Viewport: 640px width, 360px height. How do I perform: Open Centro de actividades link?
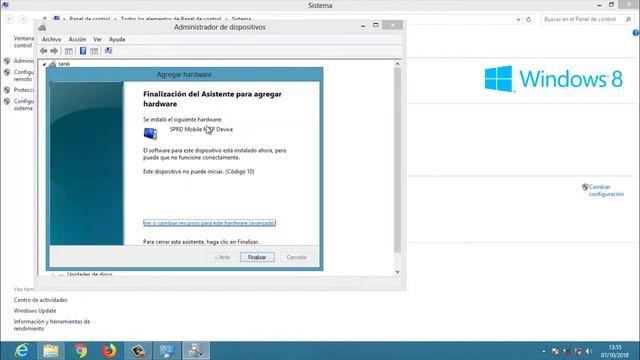tap(40, 300)
